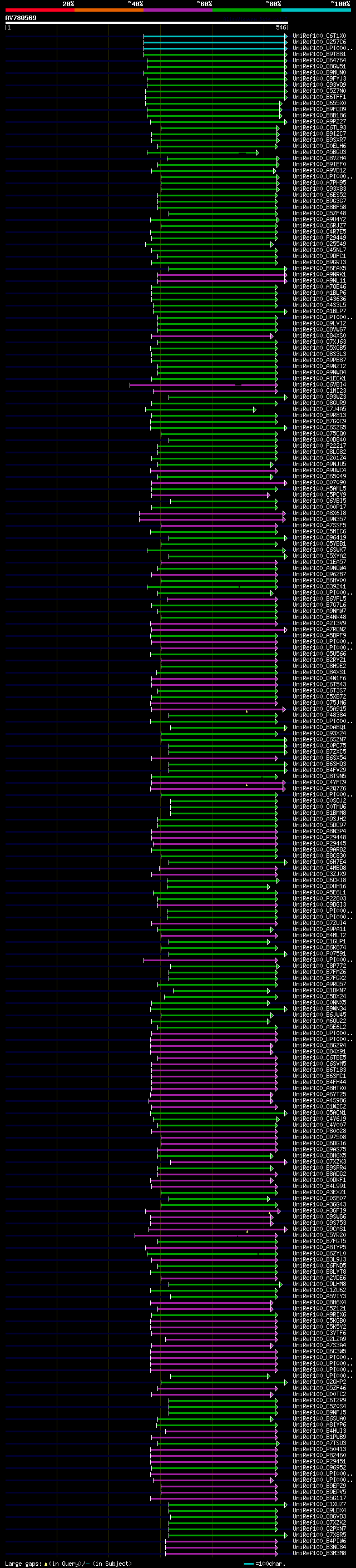Open hit UniRef100_C6T1X0

[x=319, y=36]
